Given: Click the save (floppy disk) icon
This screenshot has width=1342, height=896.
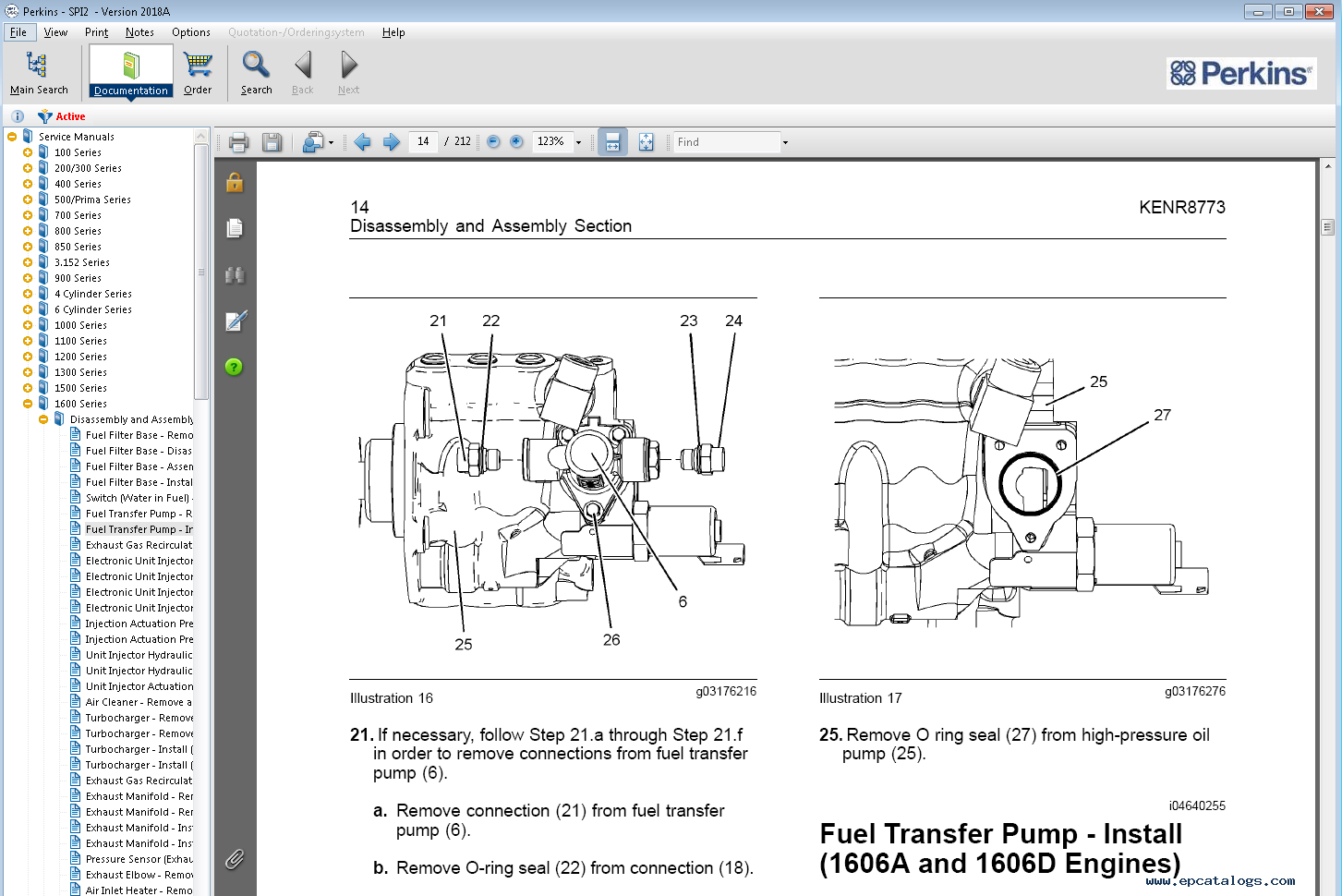Looking at the screenshot, I should coord(272,142).
